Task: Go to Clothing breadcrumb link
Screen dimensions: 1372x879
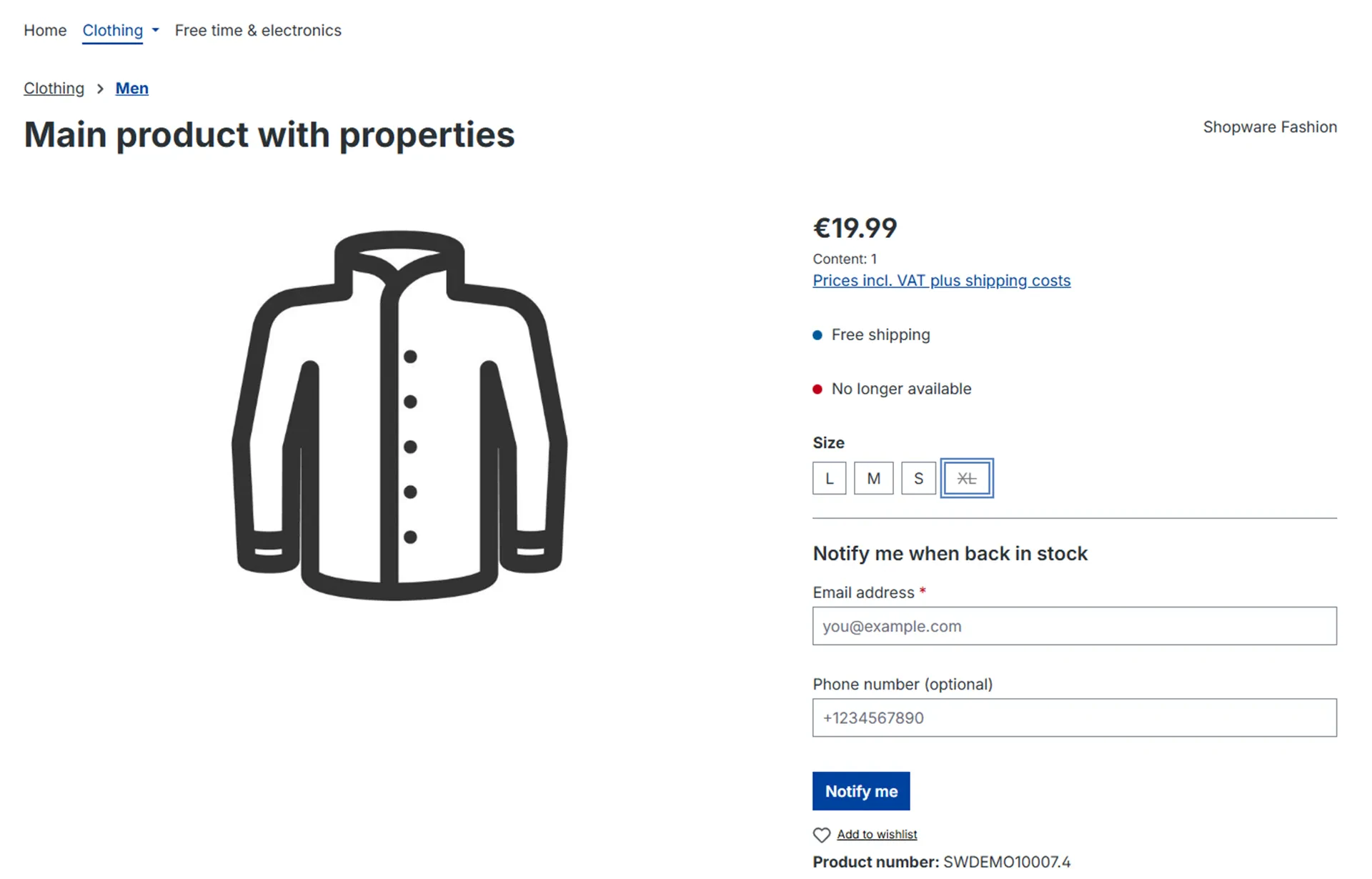Action: tap(54, 88)
